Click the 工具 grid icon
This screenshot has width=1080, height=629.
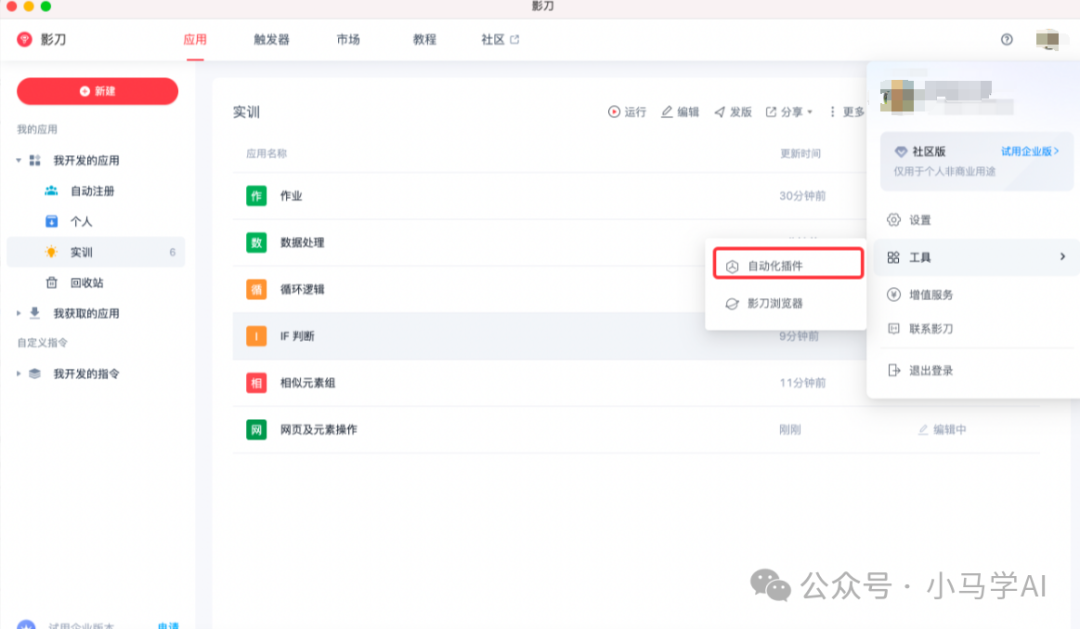coord(893,258)
